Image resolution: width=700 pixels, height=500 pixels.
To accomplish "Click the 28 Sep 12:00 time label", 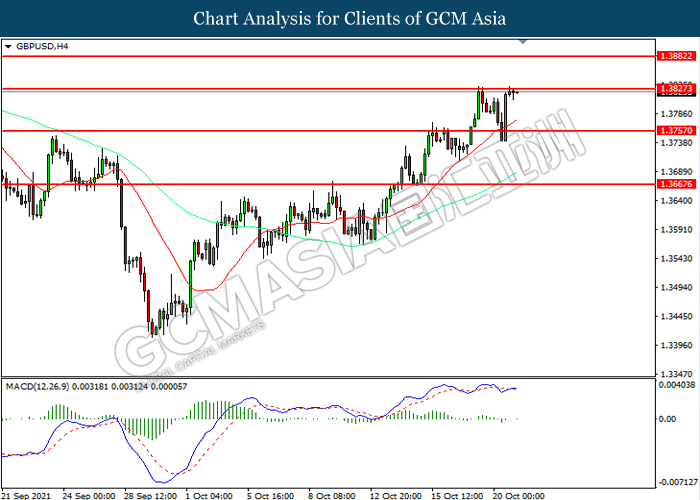I will point(150,496).
